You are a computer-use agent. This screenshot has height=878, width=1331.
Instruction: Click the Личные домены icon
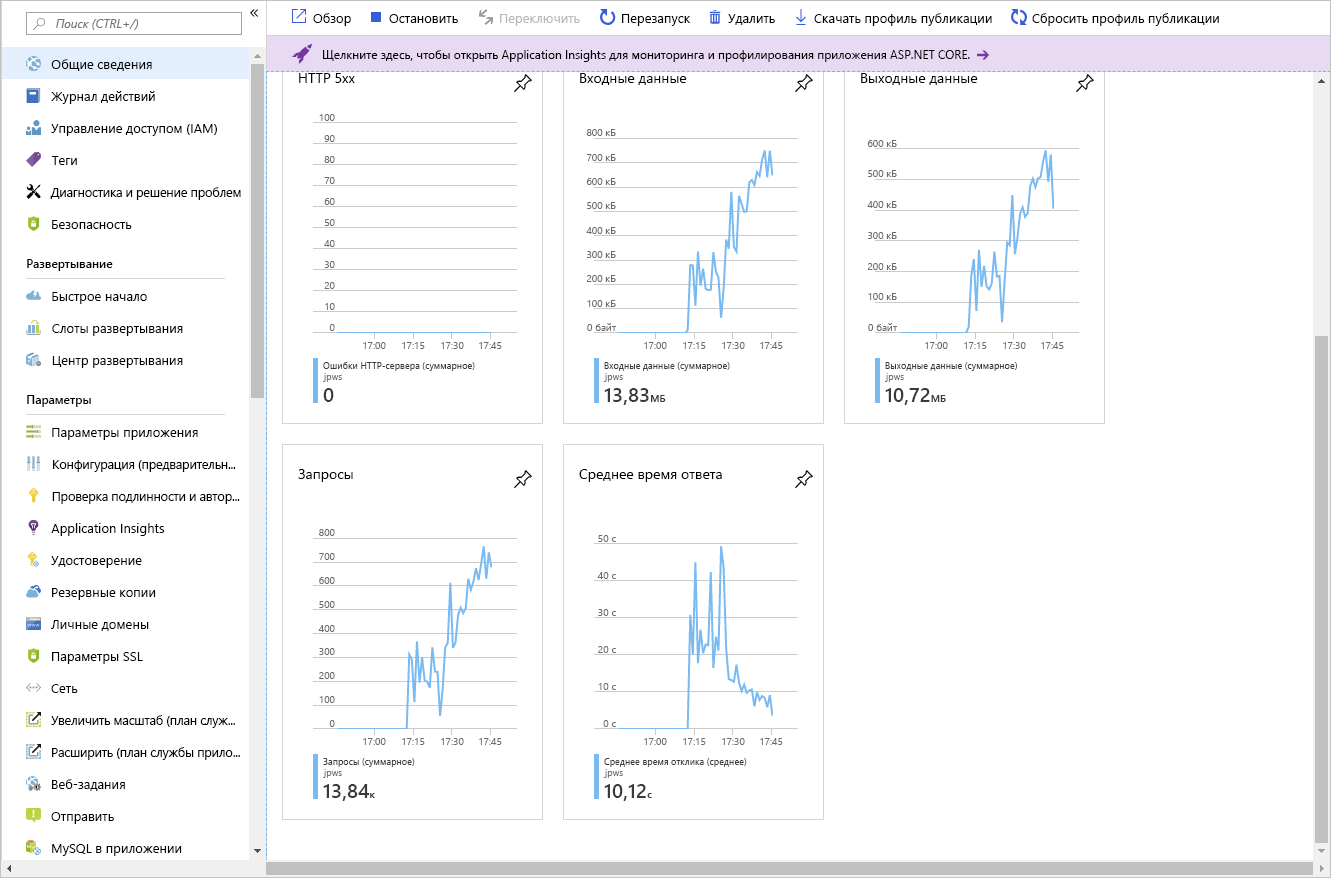pos(33,624)
